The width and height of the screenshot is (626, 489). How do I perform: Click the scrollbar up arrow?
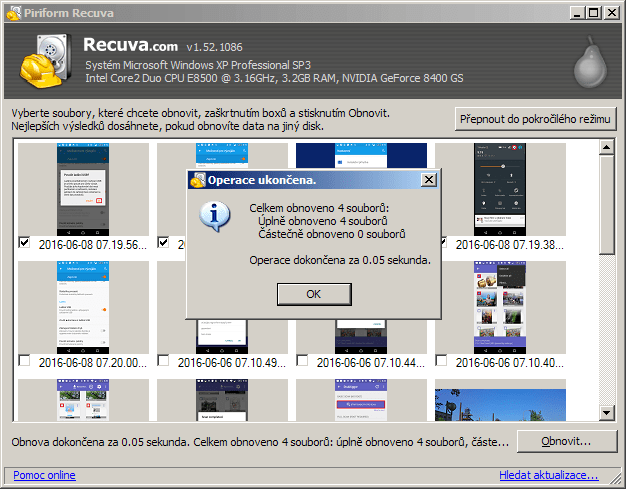coord(607,147)
